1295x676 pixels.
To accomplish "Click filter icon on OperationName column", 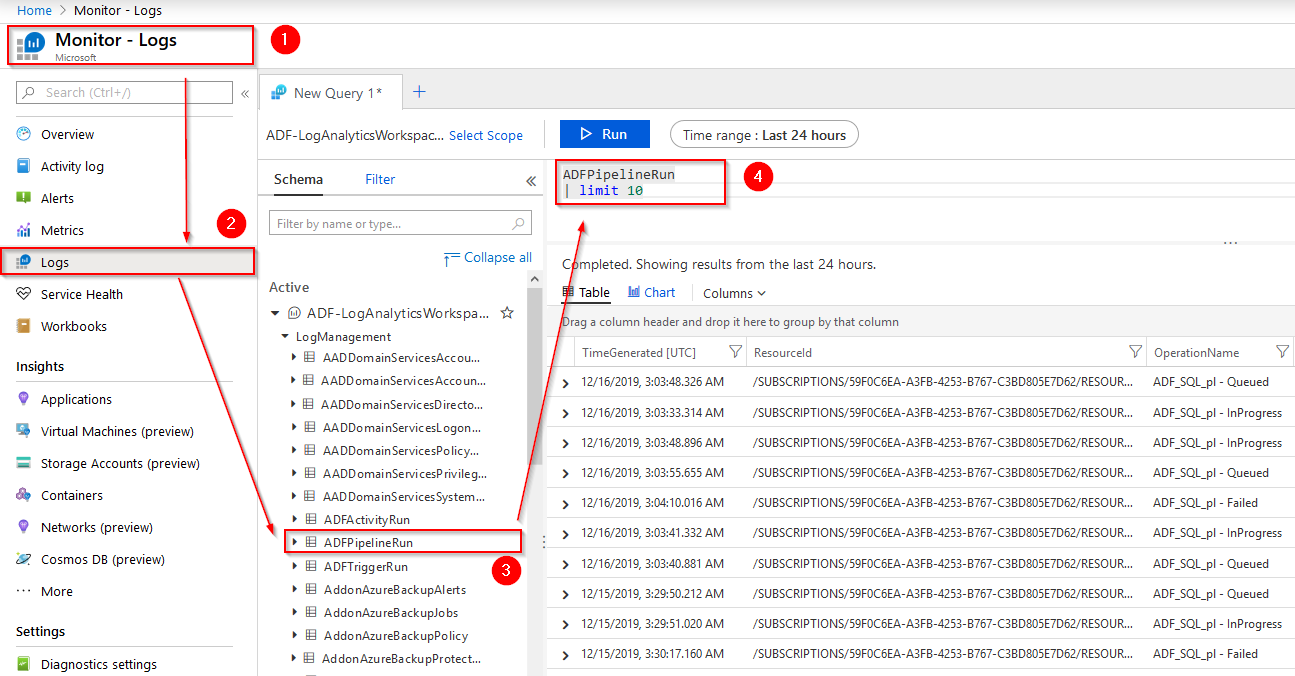I will pos(1283,352).
